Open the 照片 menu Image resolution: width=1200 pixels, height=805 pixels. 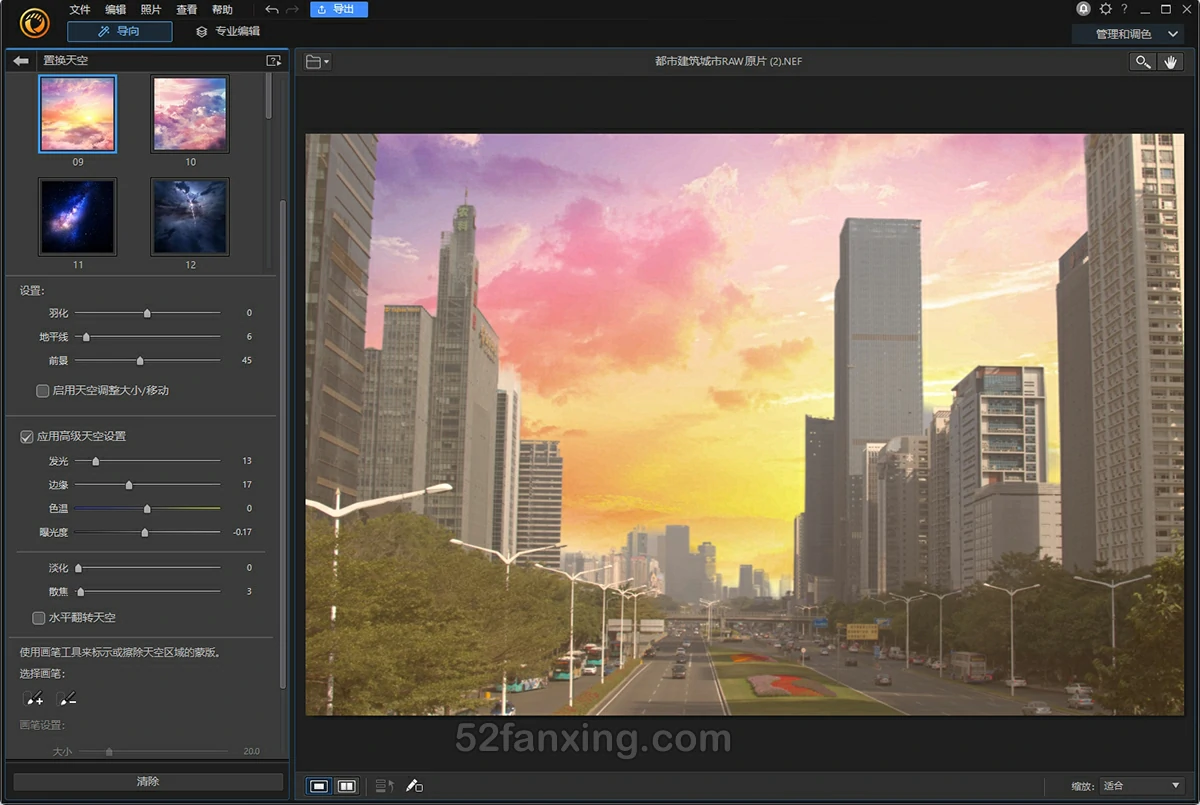151,9
